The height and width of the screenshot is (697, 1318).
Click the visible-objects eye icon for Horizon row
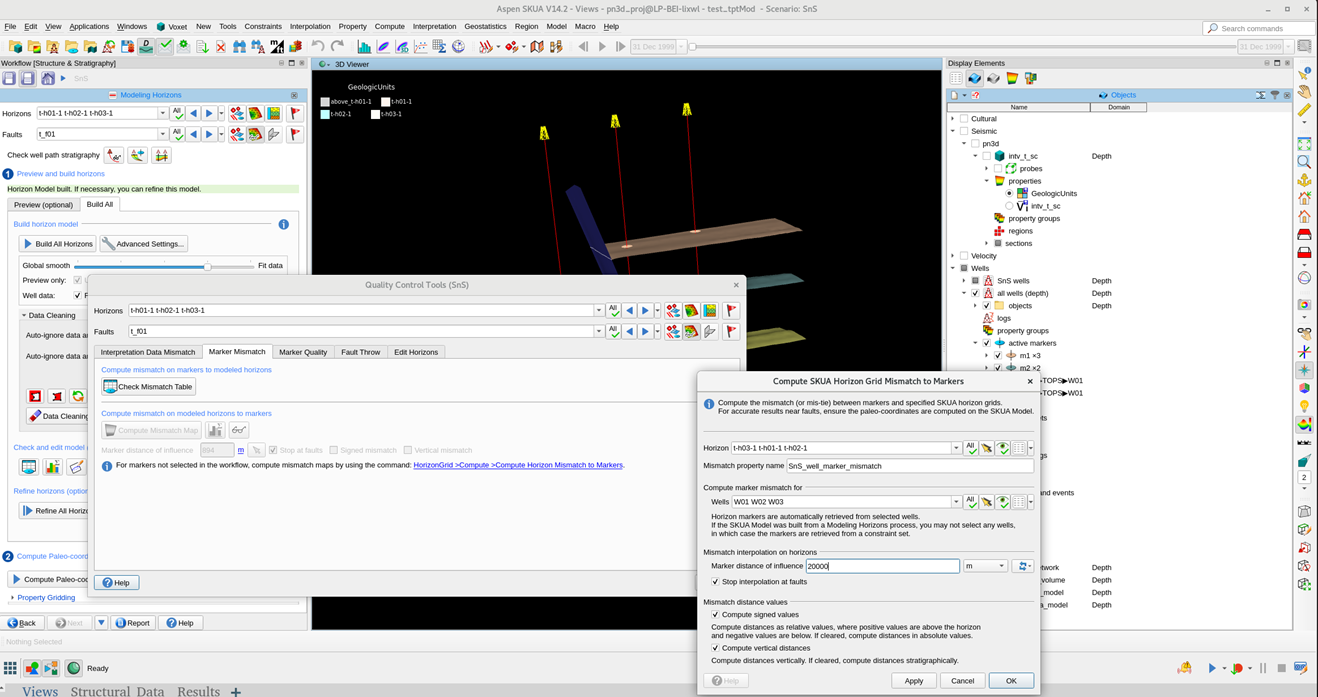pyautogui.click(x=1002, y=448)
